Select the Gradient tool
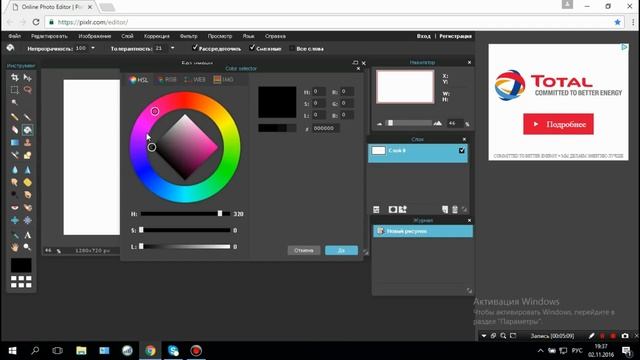The height and width of the screenshot is (360, 640). (15, 142)
